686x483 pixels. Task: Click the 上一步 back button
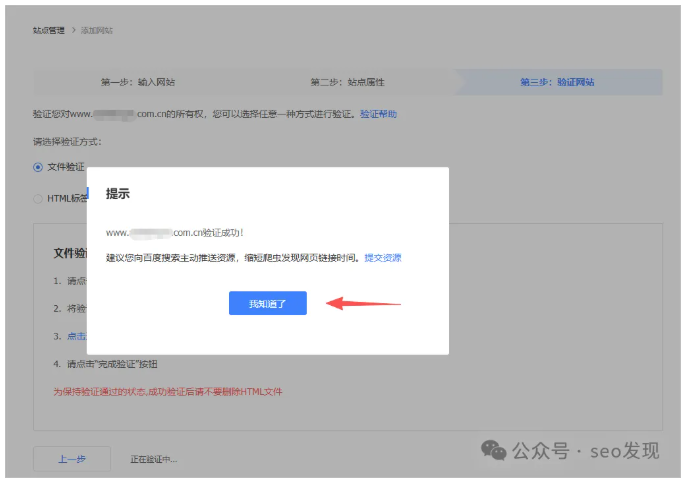pos(72,459)
